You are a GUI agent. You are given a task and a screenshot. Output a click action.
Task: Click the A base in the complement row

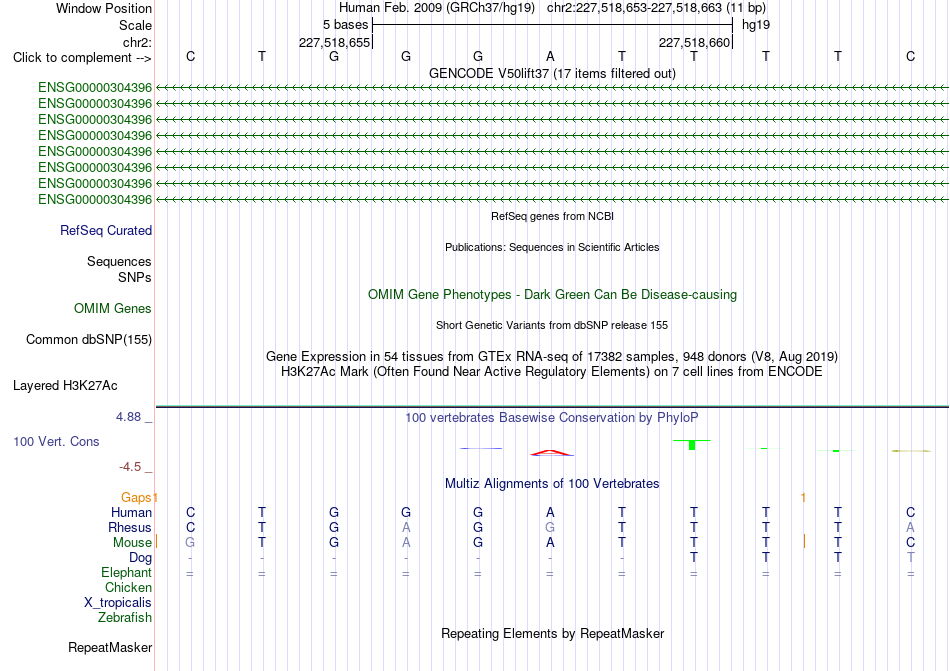550,56
